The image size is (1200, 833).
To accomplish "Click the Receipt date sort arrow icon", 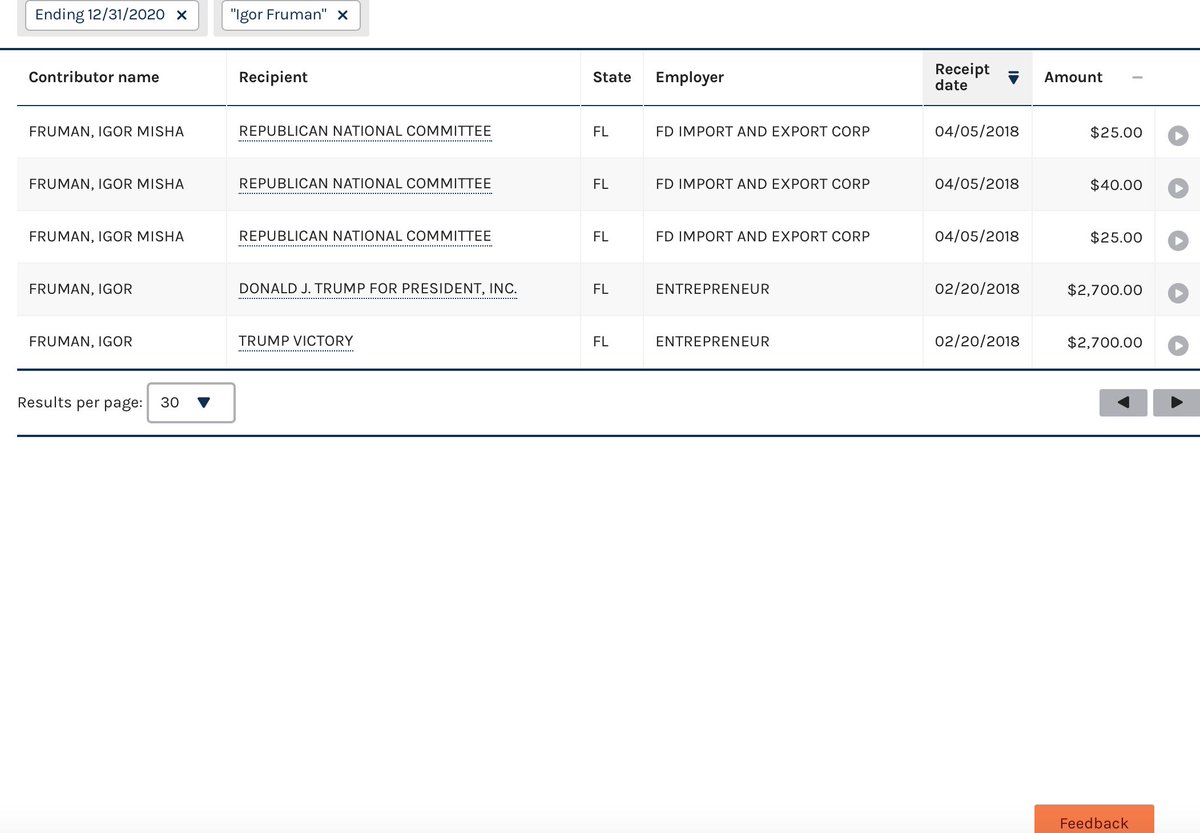I will coord(1013,78).
